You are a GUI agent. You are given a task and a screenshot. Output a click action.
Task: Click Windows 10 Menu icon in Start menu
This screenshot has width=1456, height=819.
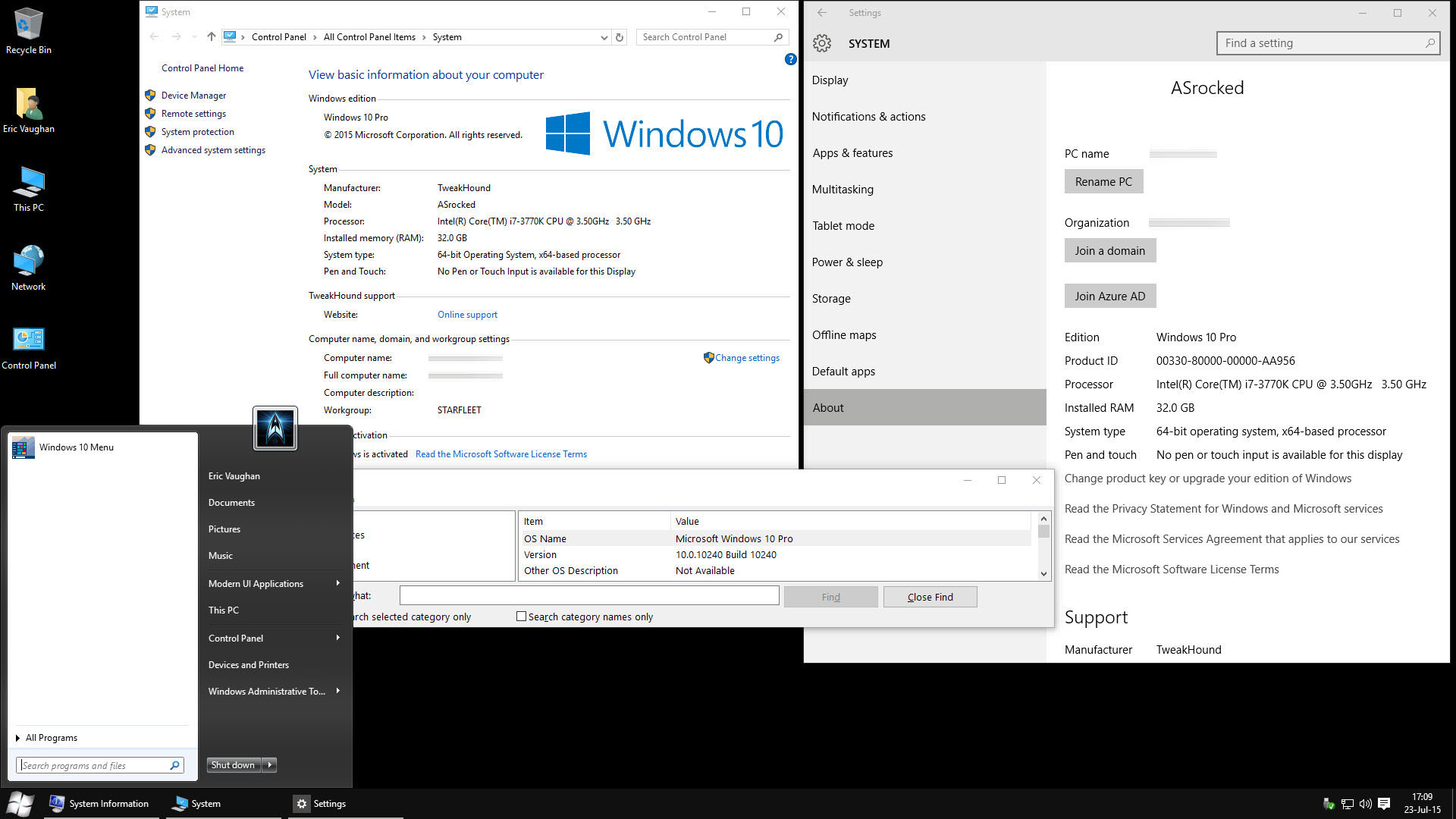(x=23, y=447)
